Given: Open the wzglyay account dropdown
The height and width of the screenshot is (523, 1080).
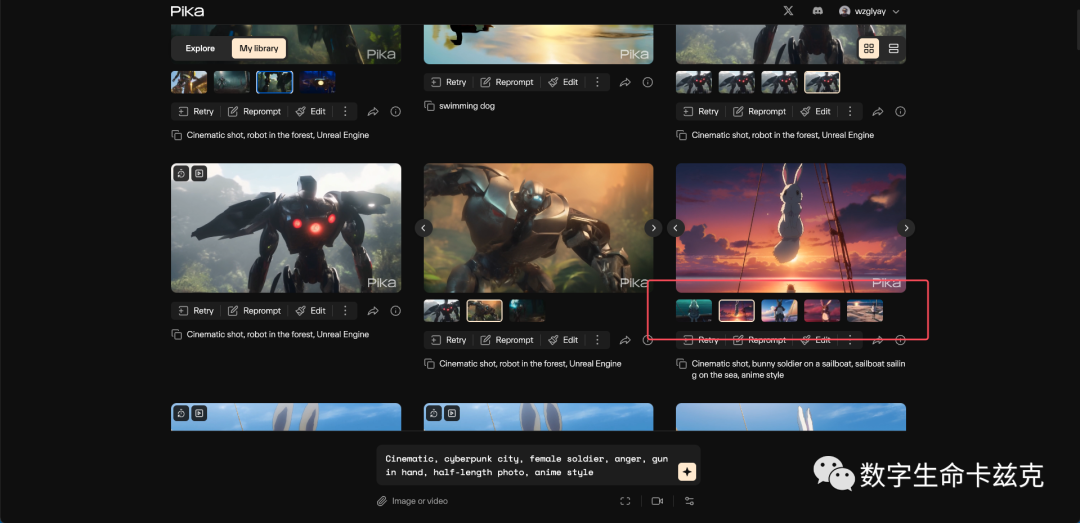Looking at the screenshot, I should (869, 11).
